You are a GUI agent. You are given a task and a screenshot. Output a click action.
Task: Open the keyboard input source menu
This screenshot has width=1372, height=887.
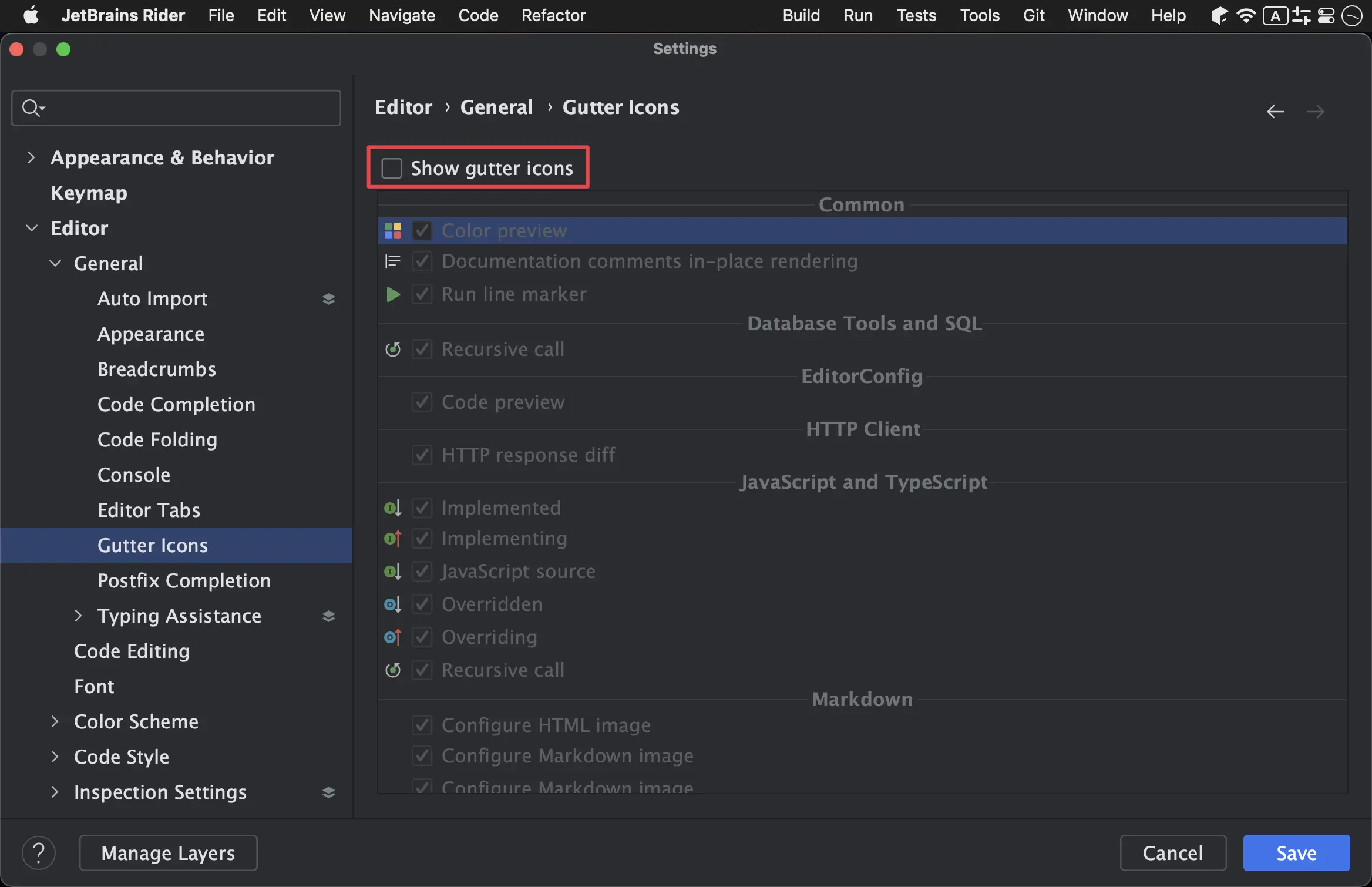pyautogui.click(x=1275, y=16)
